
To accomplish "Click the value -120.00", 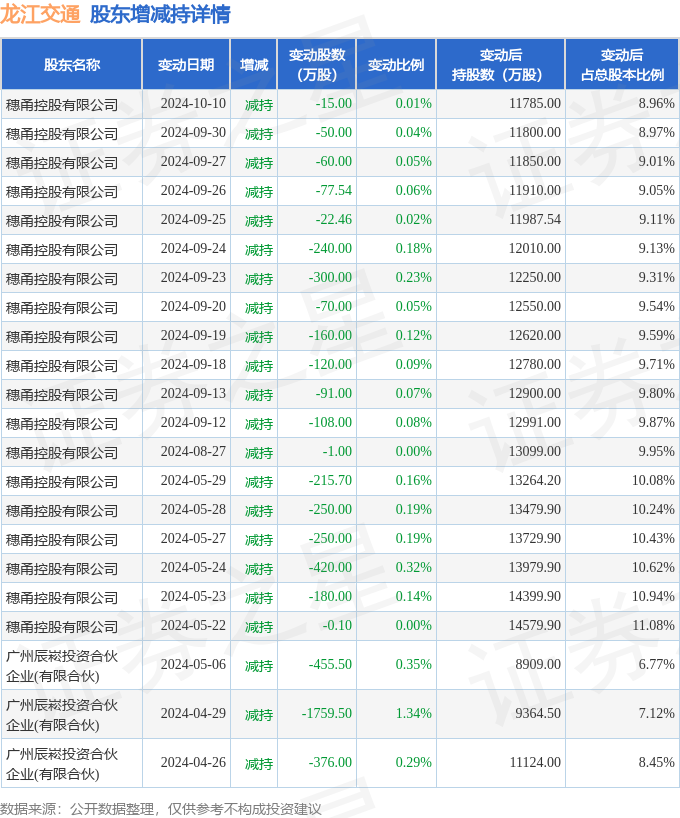I will 330,364.
